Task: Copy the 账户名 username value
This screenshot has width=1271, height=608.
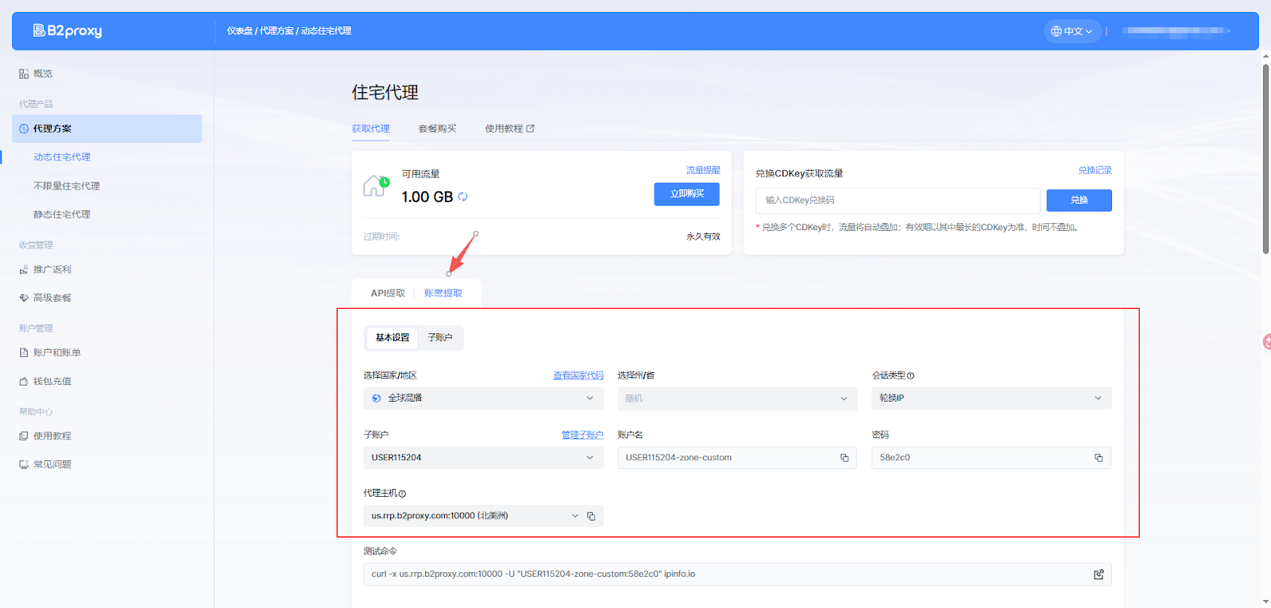Action: pyautogui.click(x=844, y=458)
